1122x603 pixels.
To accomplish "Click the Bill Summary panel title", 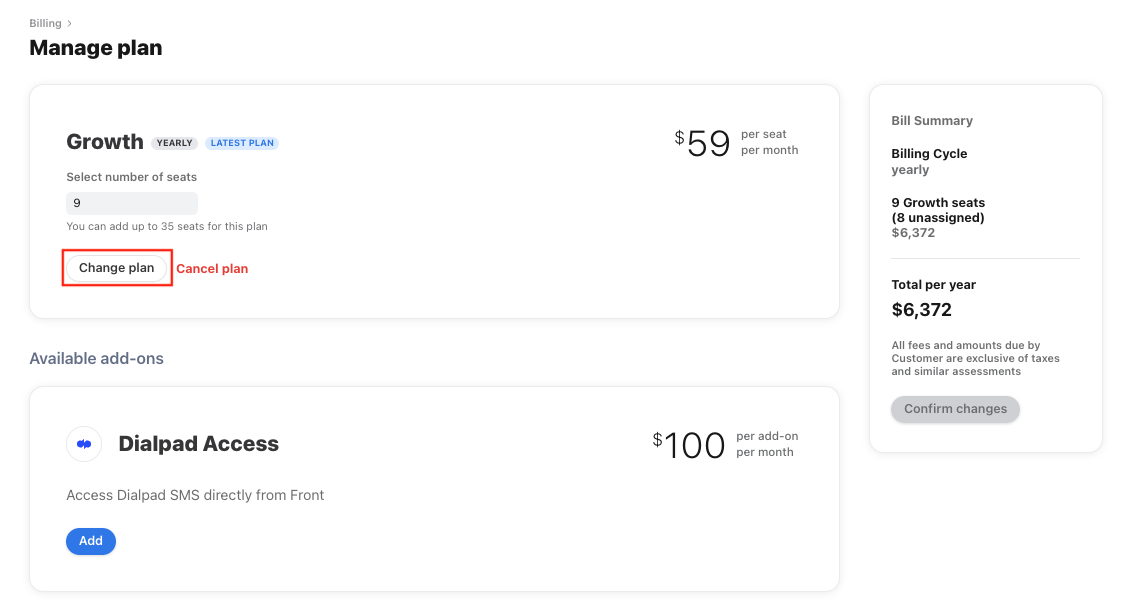I will click(932, 120).
